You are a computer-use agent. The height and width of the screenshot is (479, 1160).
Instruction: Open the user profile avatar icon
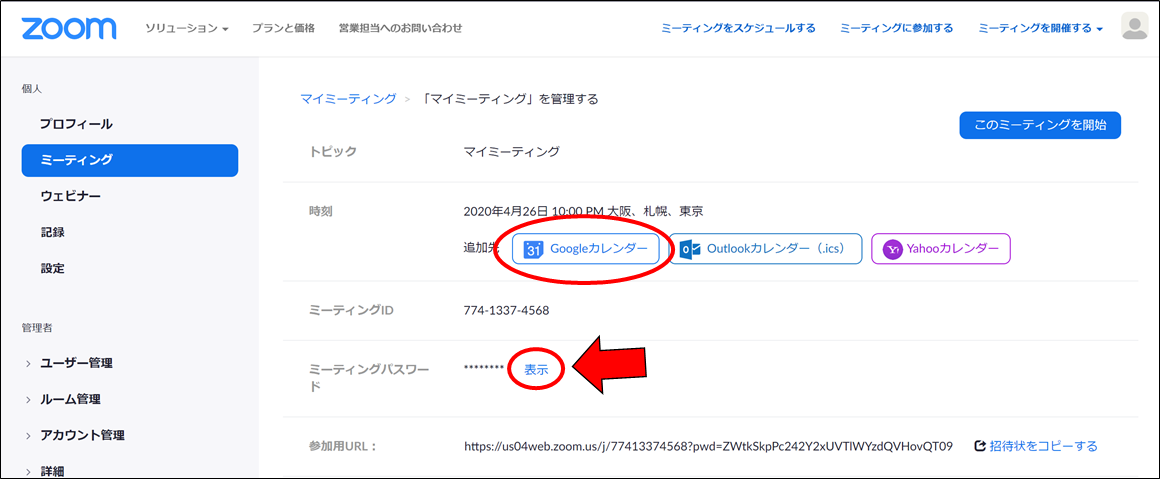click(x=1134, y=28)
